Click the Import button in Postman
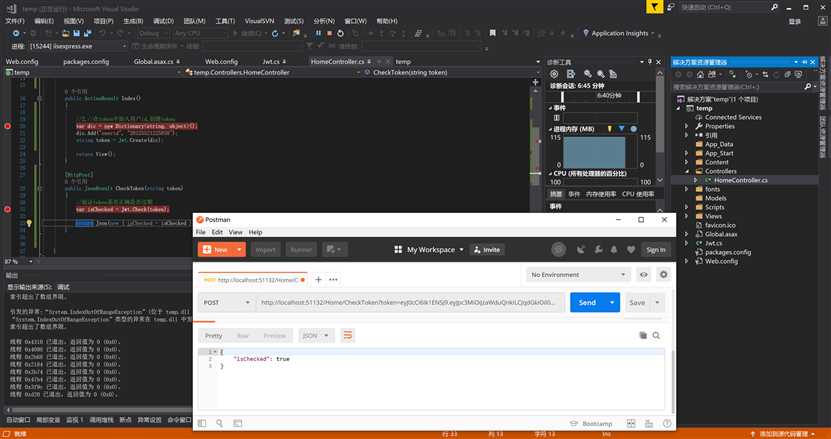The image size is (831, 439). (x=266, y=249)
